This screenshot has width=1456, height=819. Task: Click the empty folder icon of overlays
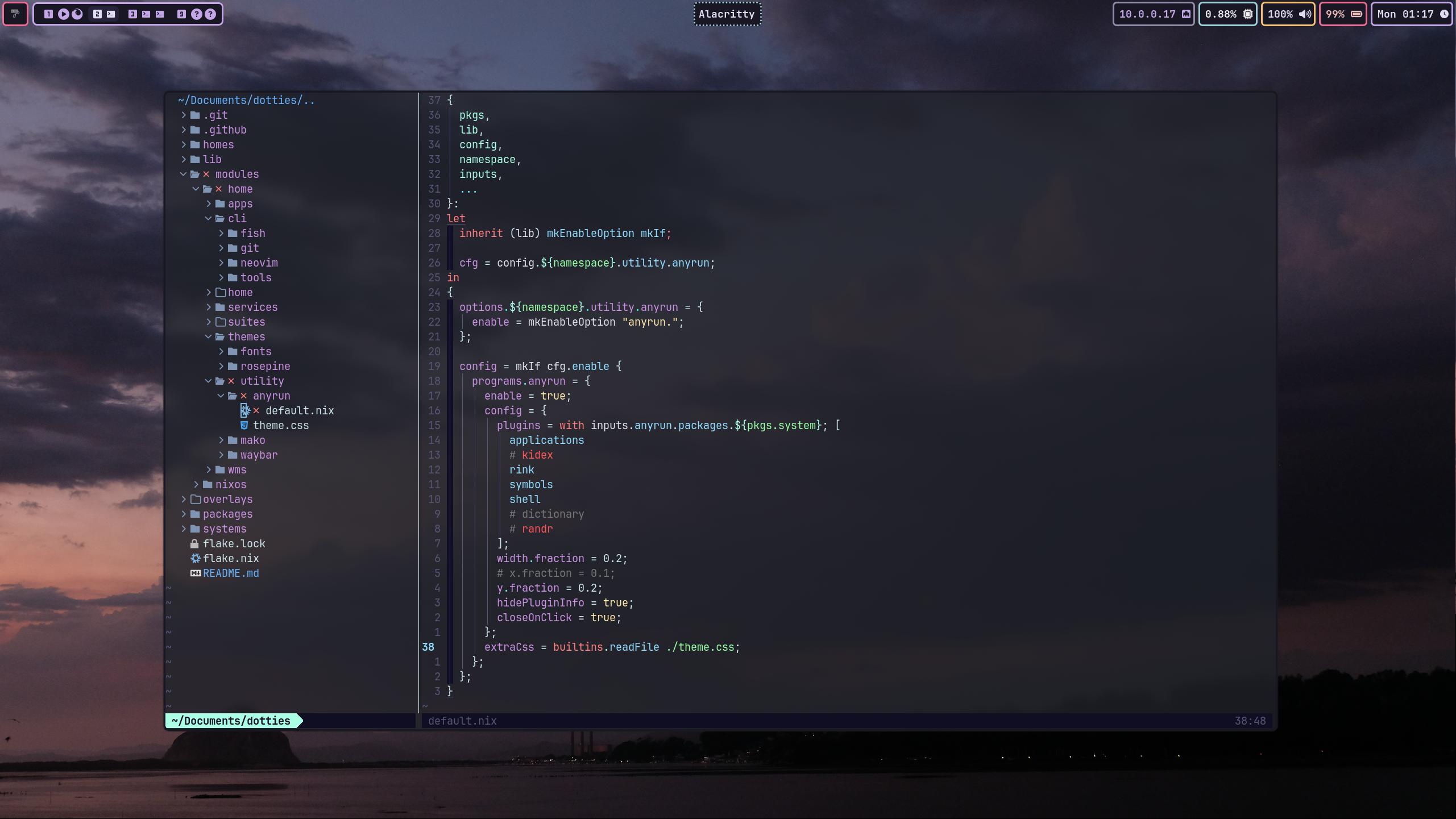[x=195, y=499]
